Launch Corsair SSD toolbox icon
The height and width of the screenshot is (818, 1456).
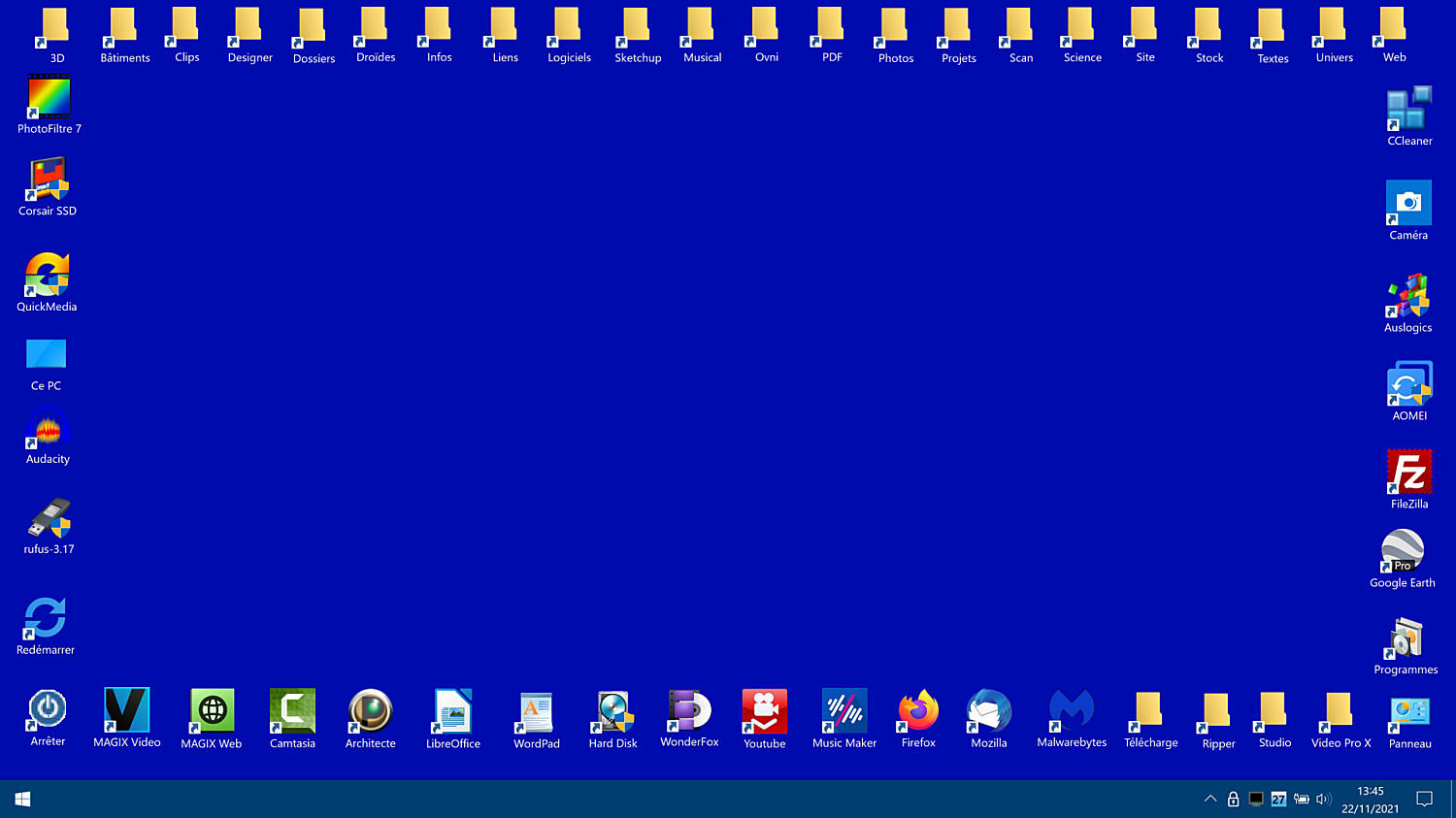coord(48,180)
